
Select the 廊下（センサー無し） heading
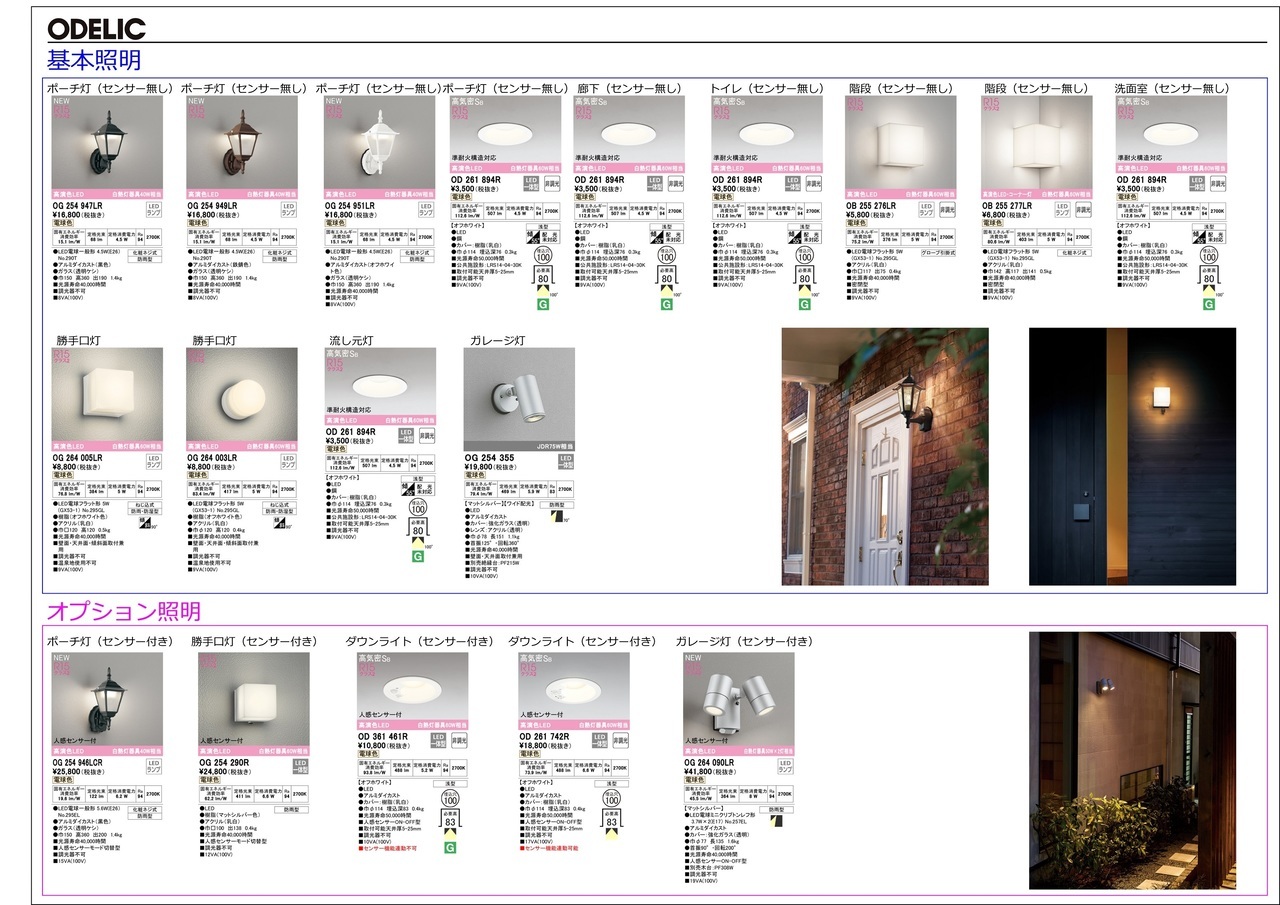(x=631, y=88)
